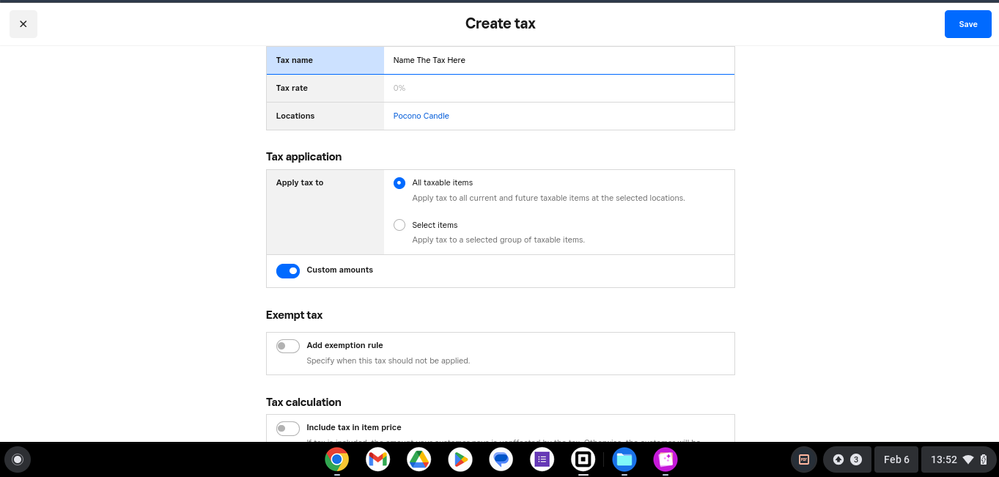This screenshot has height=477, width=999.
Task: Click the Wi-Fi status icon
Action: (x=968, y=459)
